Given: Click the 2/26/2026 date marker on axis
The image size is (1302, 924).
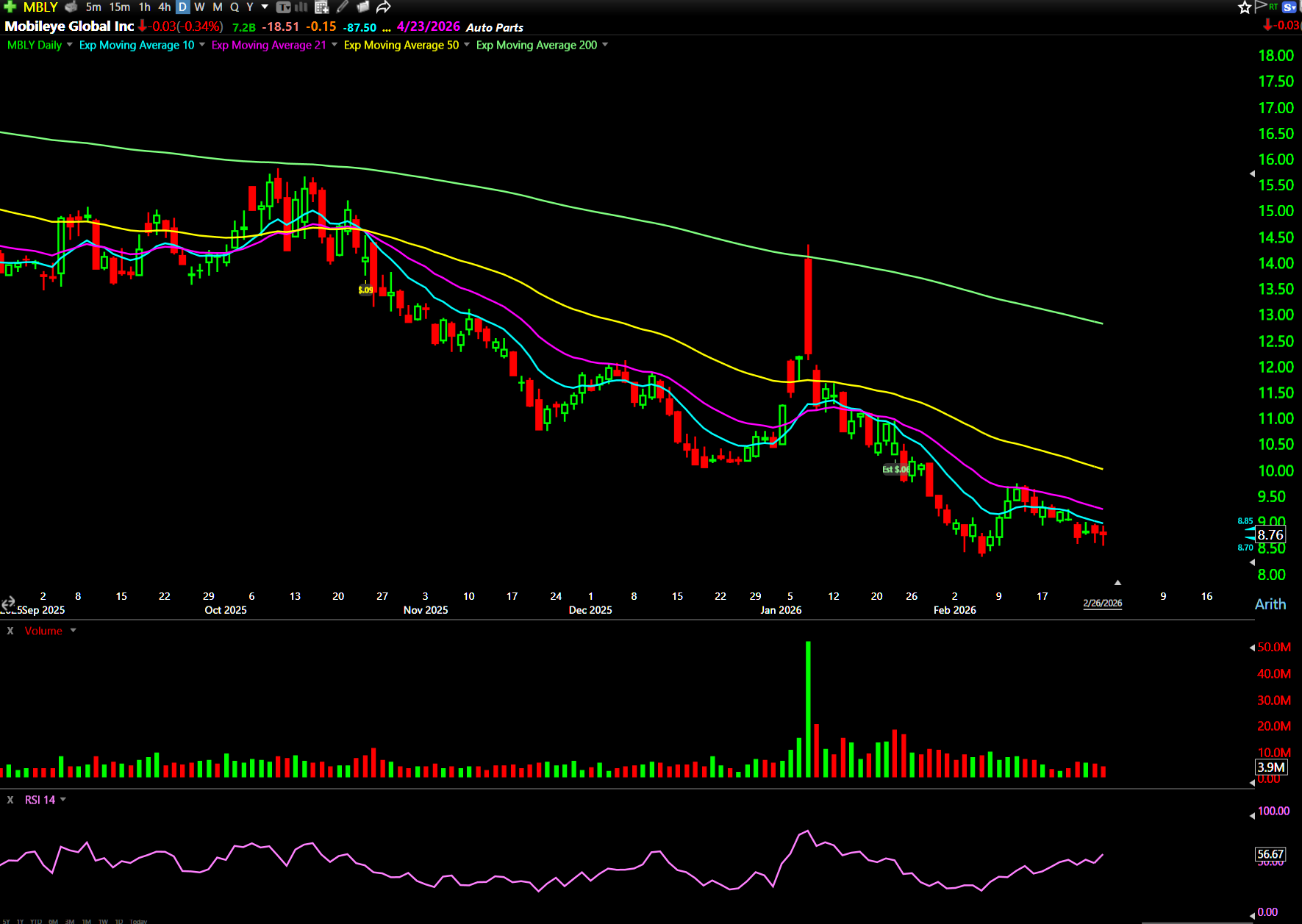Looking at the screenshot, I should [1102, 603].
